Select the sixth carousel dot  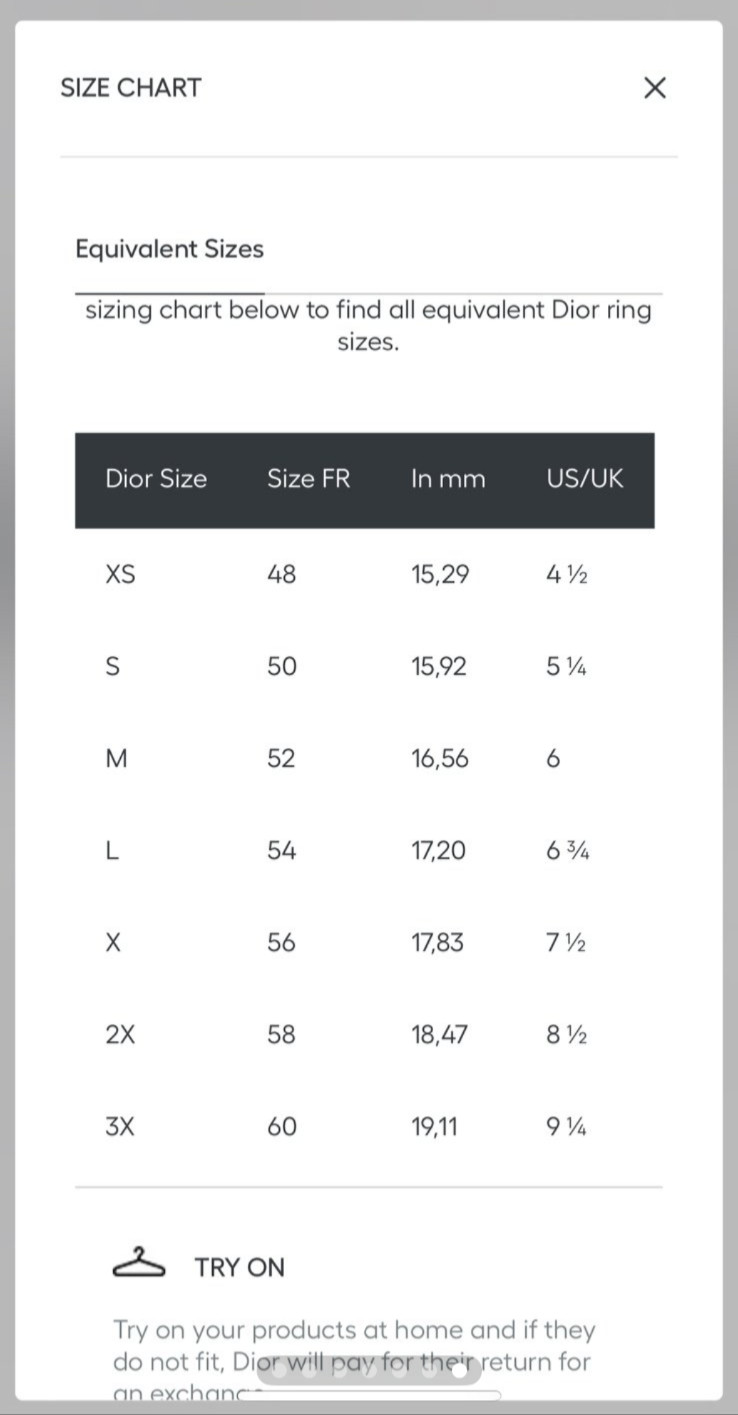pyautogui.click(x=429, y=1371)
